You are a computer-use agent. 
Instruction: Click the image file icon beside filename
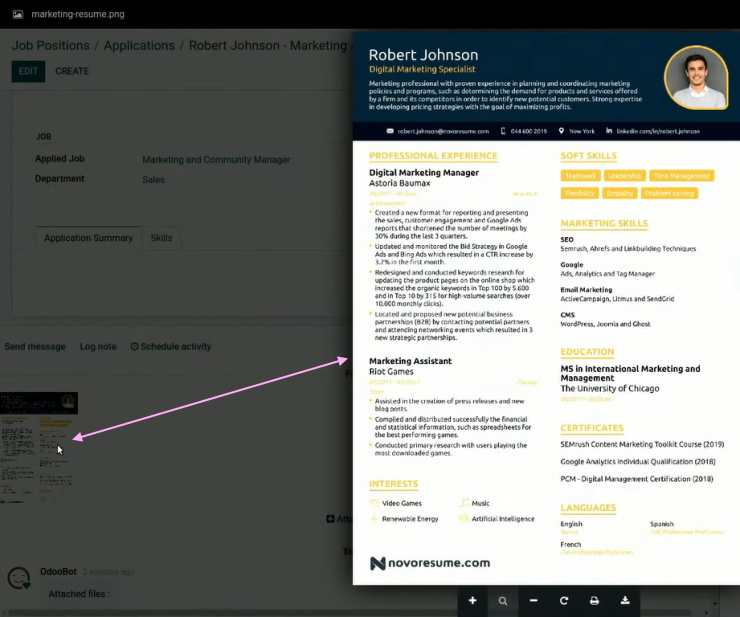click(18, 14)
